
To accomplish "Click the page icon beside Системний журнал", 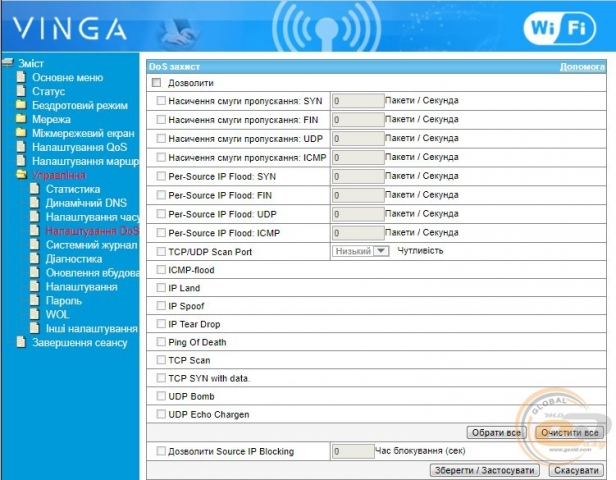I will coord(35,244).
